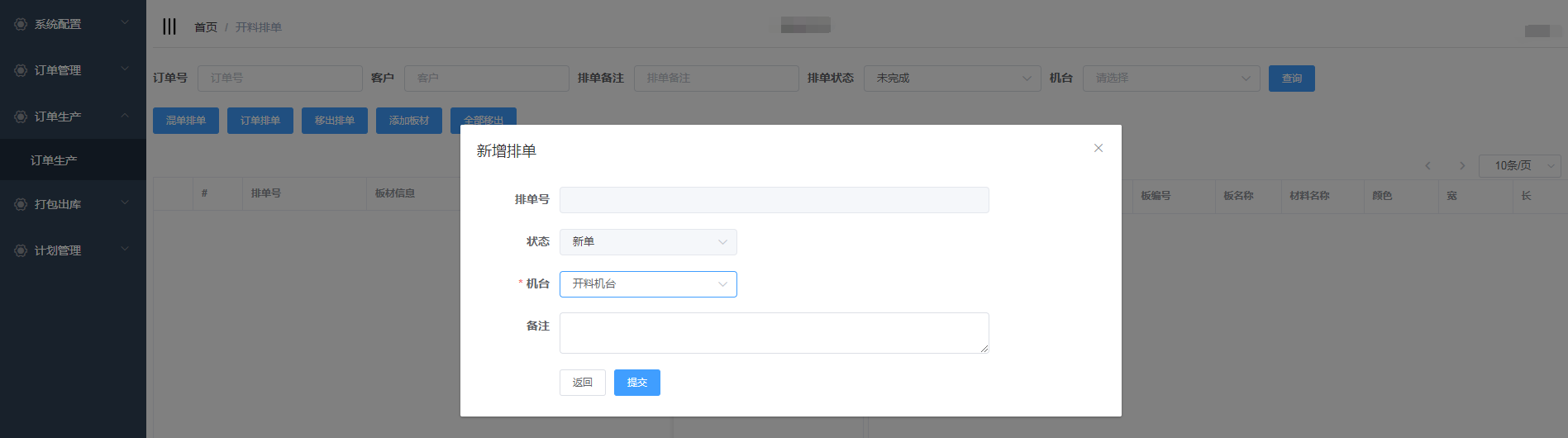Click the 打包出库 sidebar icon
The width and height of the screenshot is (1568, 438).
[21, 204]
